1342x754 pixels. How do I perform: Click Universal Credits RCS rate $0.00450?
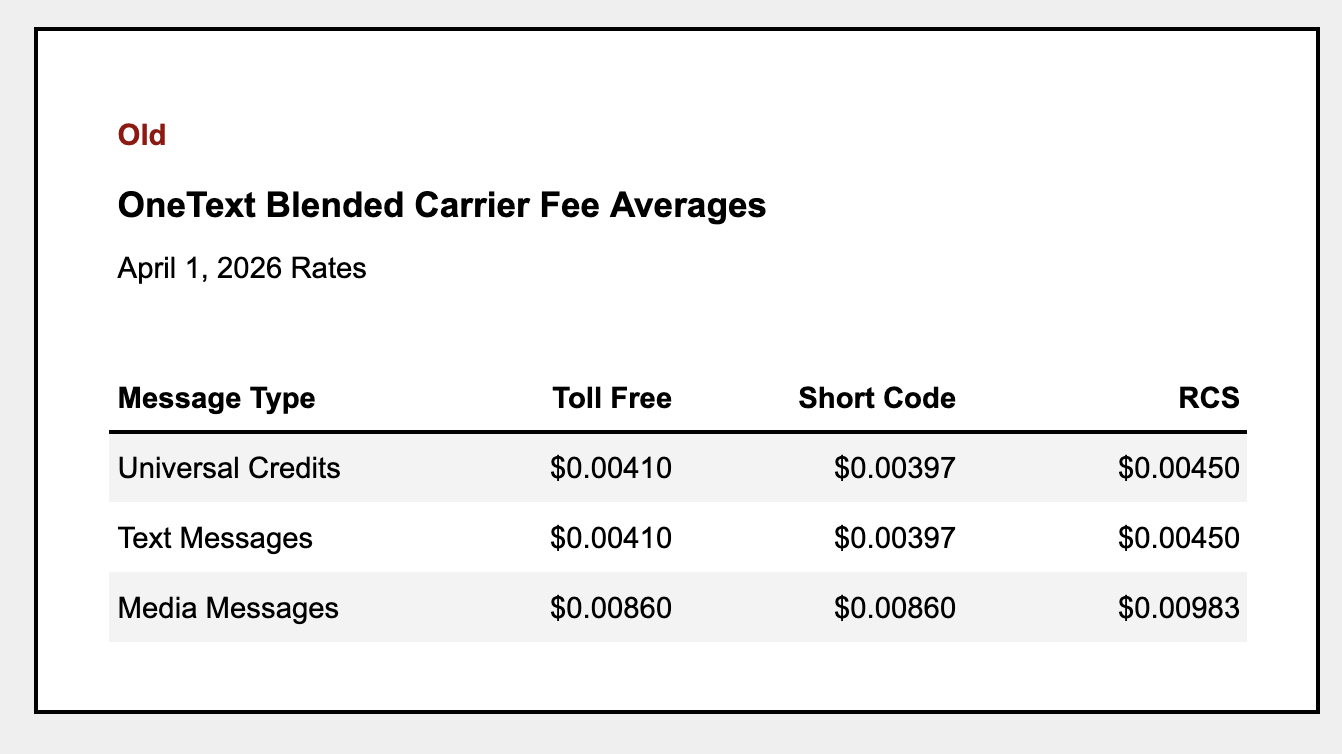coord(1179,468)
